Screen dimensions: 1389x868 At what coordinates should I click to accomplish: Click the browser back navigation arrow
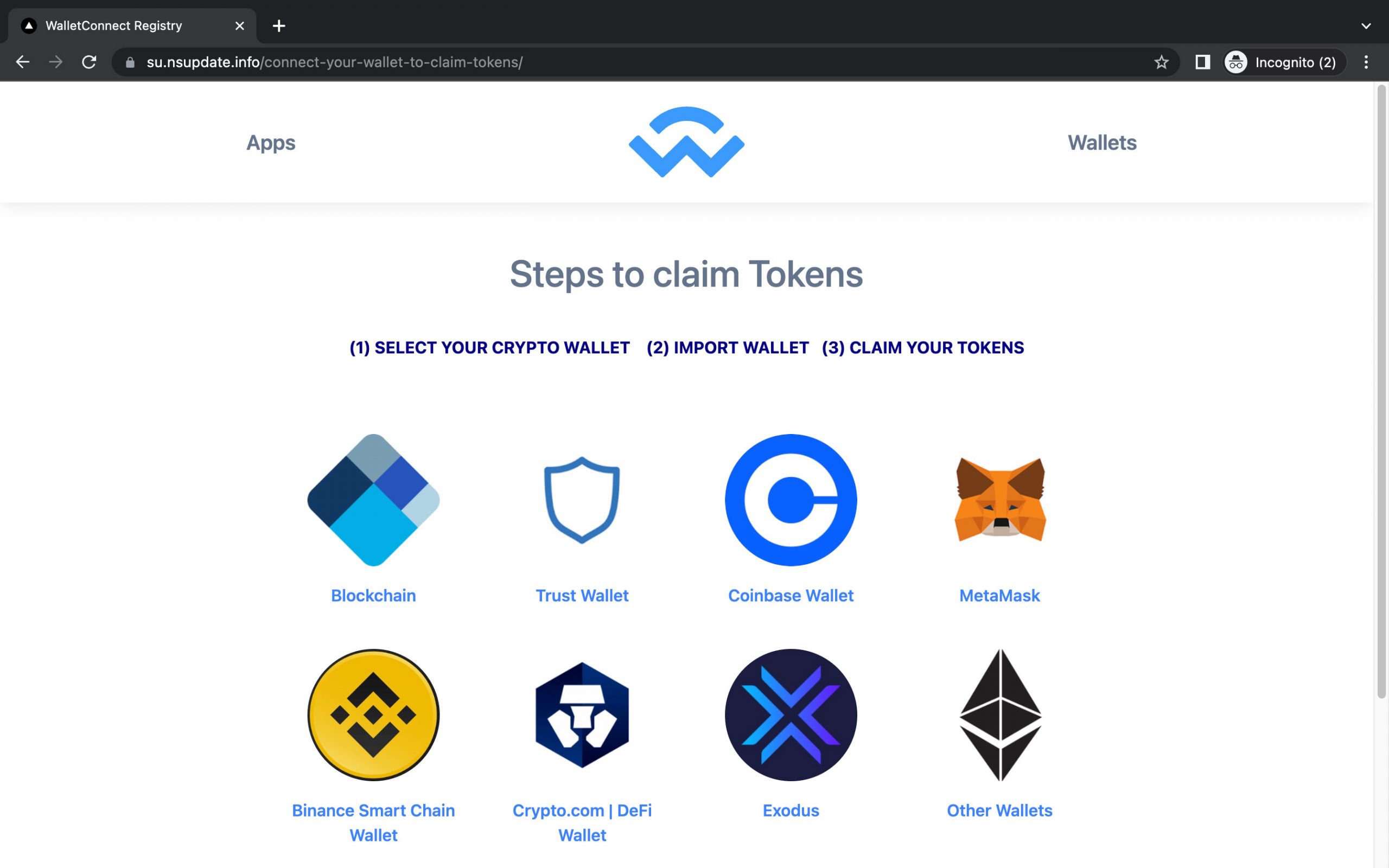pos(22,62)
